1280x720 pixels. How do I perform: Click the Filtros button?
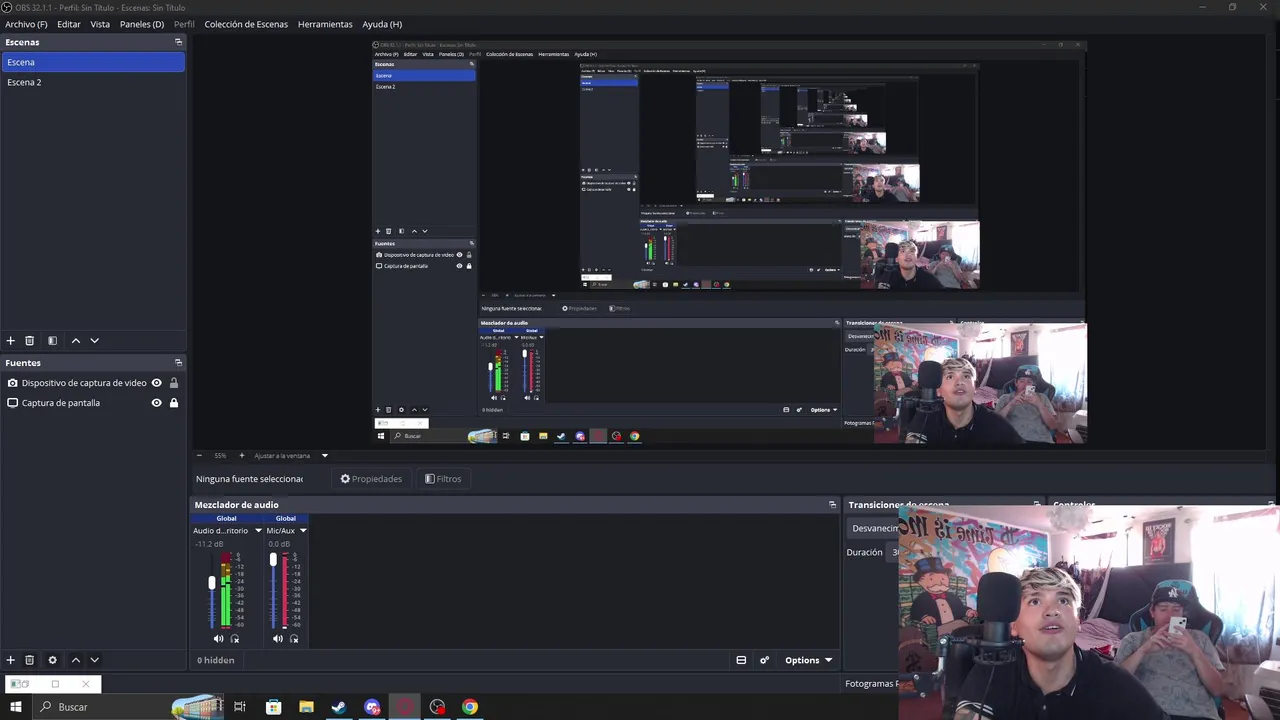(x=443, y=479)
